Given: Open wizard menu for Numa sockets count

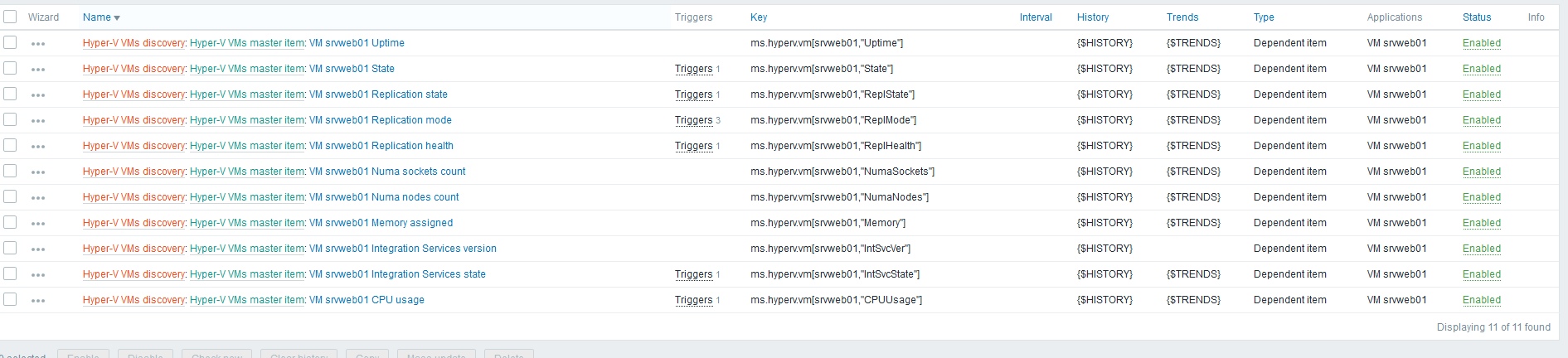Looking at the screenshot, I should tap(38, 172).
